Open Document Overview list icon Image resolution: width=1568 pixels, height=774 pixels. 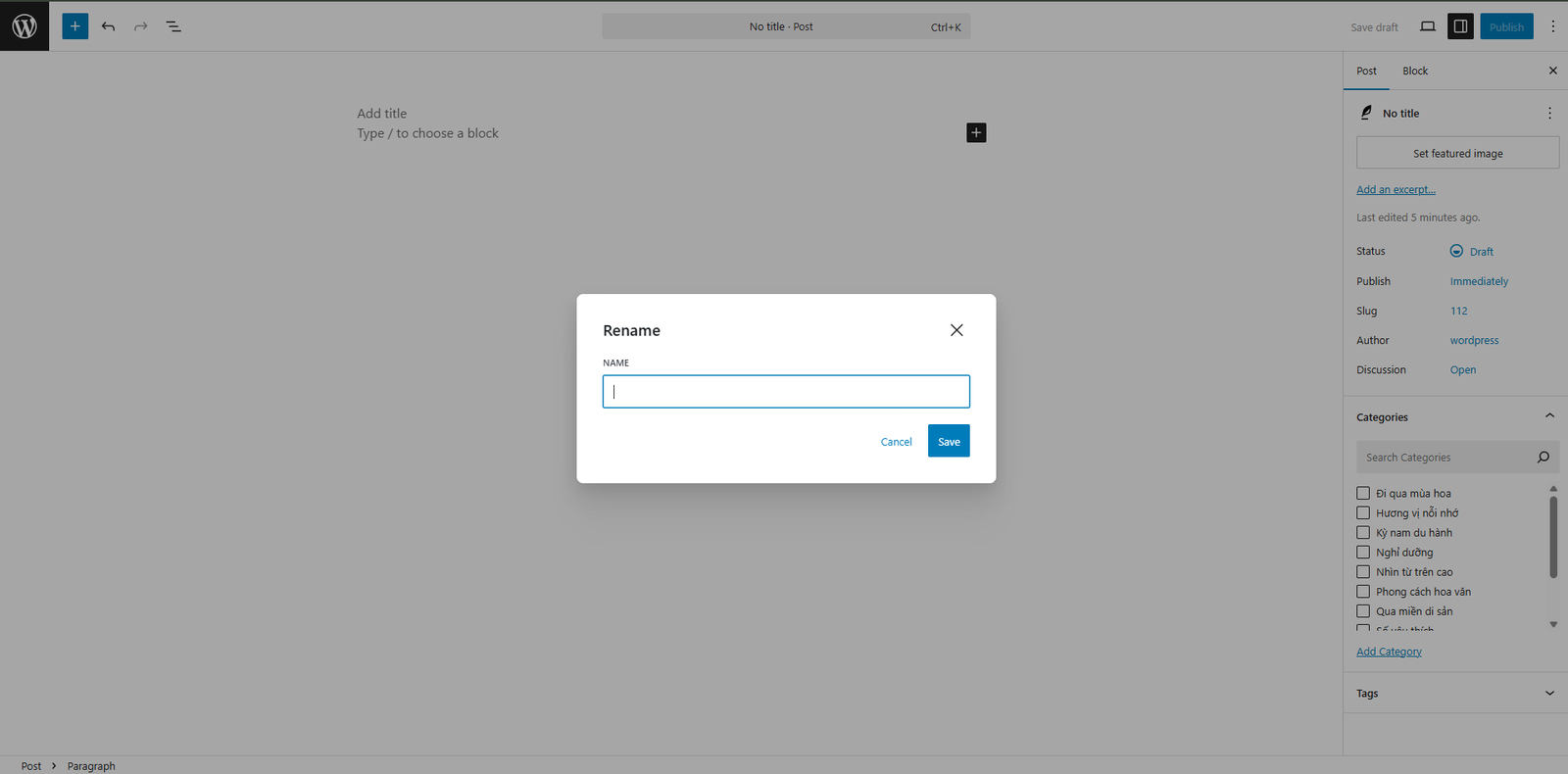tap(173, 26)
